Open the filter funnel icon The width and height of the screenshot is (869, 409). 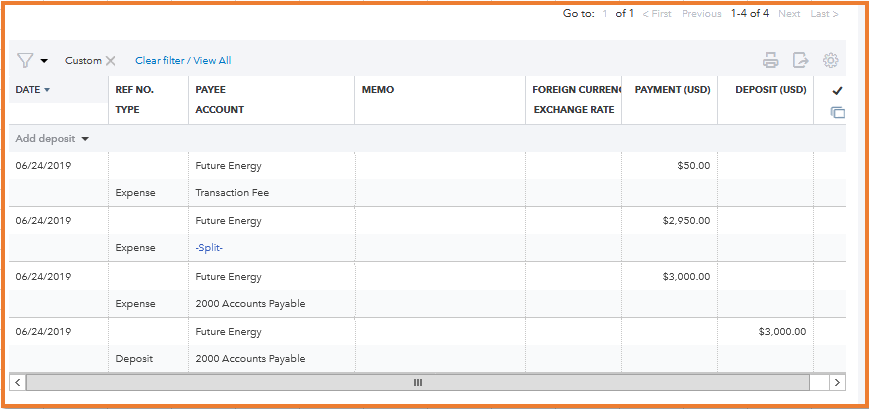[x=25, y=61]
